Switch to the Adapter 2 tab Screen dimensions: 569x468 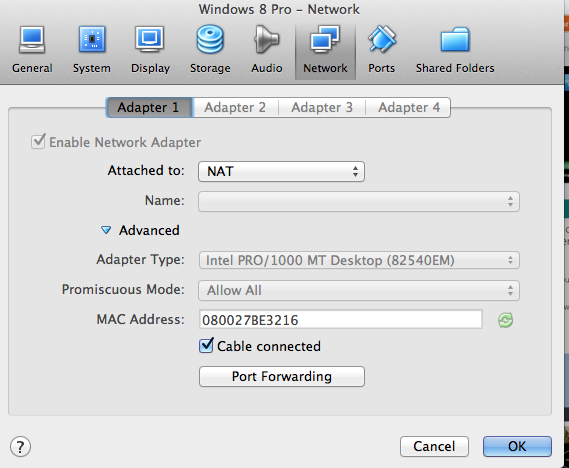click(235, 107)
